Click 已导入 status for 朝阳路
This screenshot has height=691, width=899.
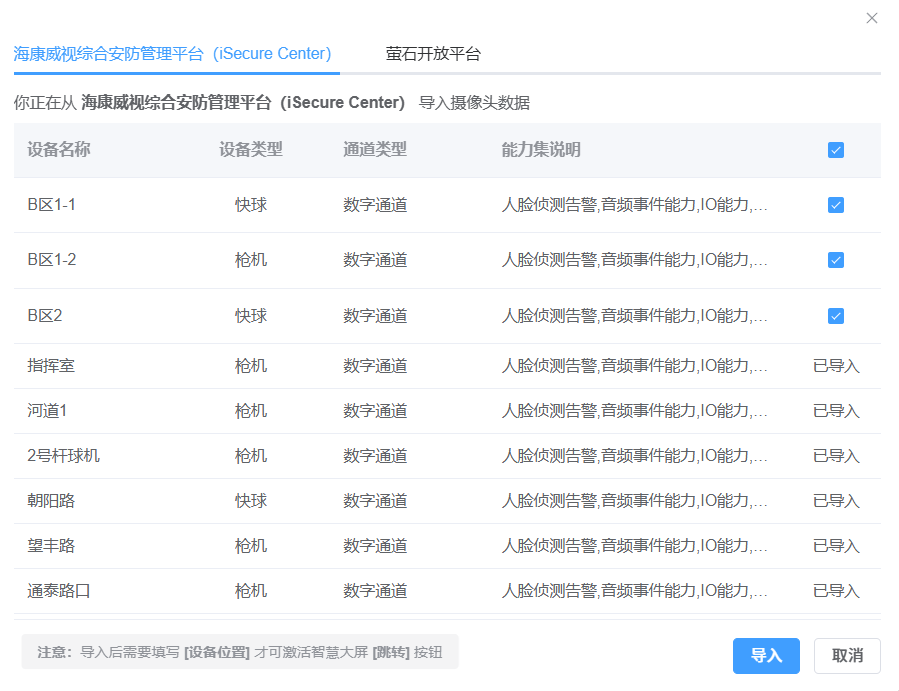(x=836, y=501)
